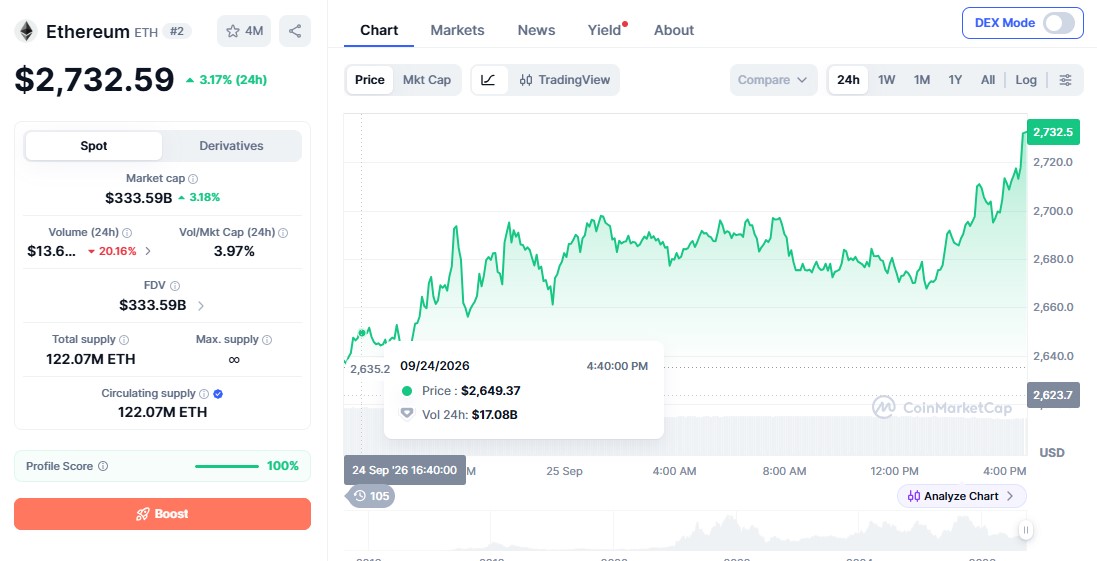The width and height of the screenshot is (1097, 561).
Task: Click the Market cap info icon
Action: click(193, 179)
